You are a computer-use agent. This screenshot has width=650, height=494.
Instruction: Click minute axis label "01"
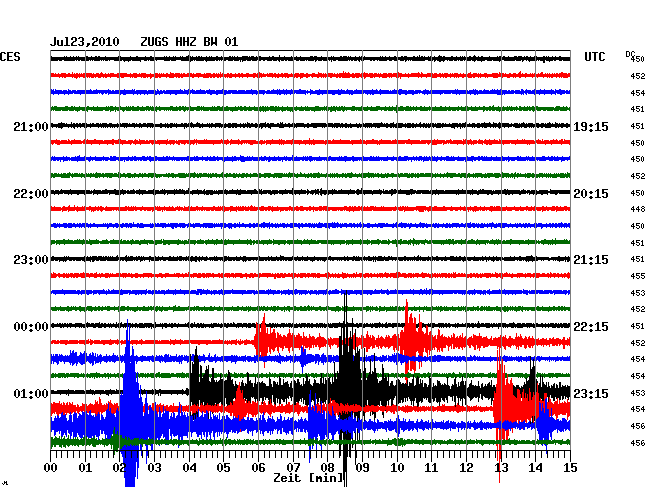(85, 468)
